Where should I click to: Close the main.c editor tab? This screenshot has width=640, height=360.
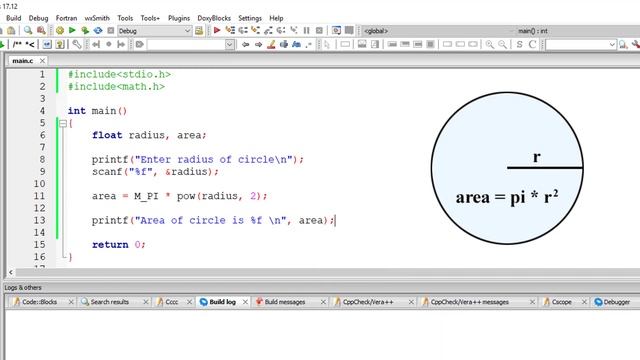42,61
